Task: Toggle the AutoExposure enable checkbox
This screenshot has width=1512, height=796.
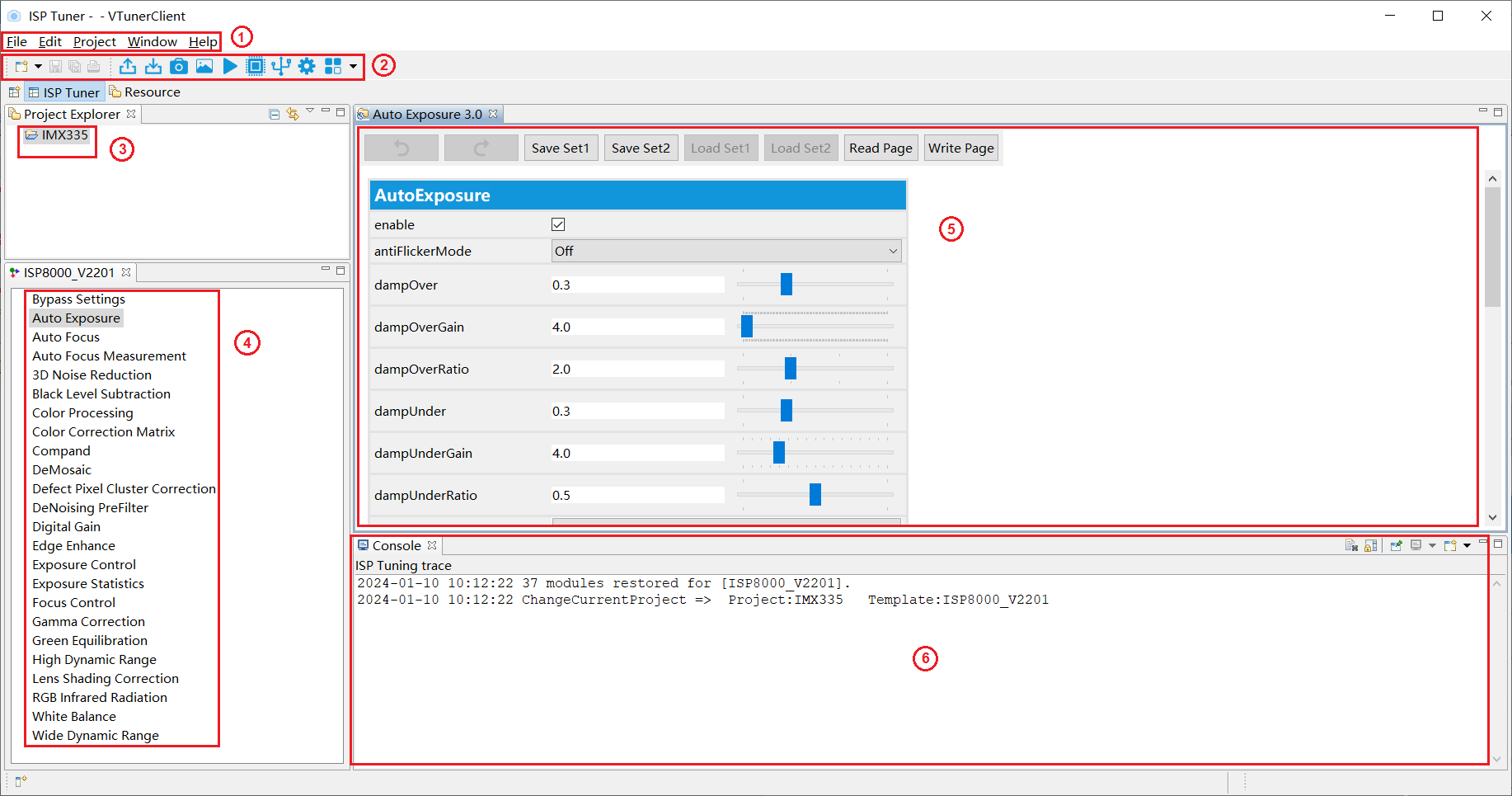Action: (558, 224)
